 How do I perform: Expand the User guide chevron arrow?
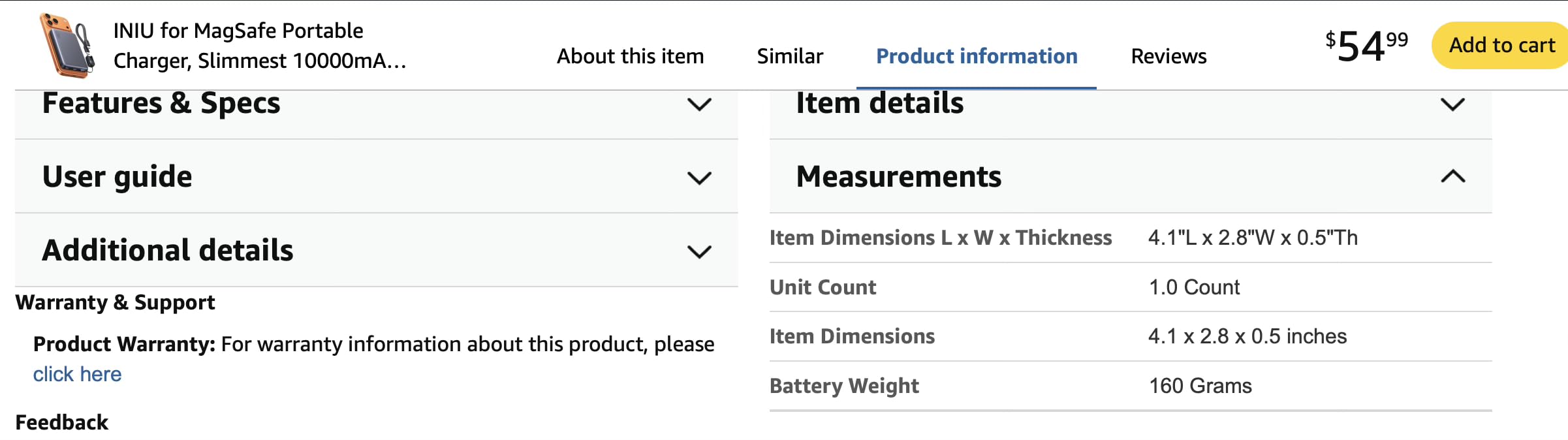tap(699, 178)
